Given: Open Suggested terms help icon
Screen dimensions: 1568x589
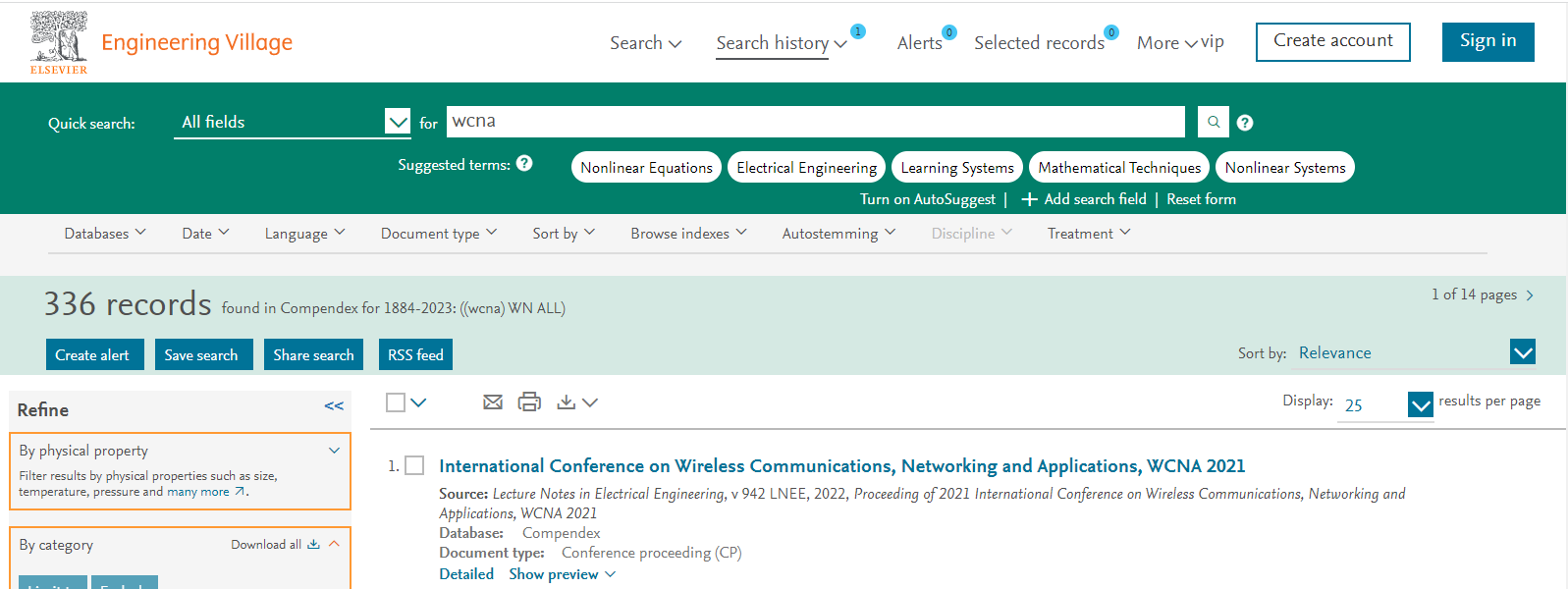Looking at the screenshot, I should click(x=524, y=164).
